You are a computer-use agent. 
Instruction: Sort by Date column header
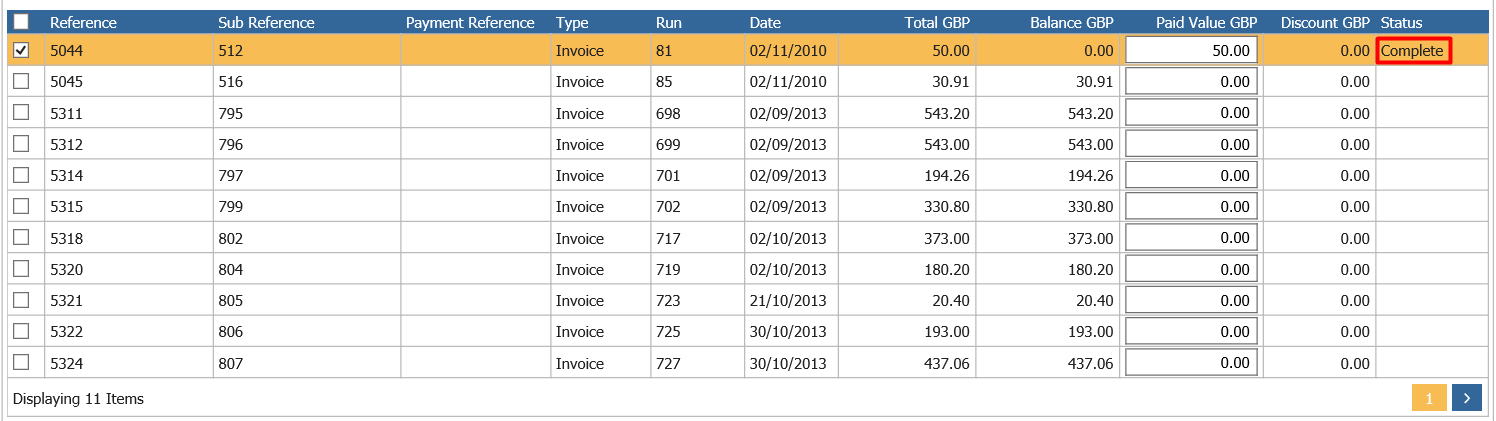click(765, 22)
